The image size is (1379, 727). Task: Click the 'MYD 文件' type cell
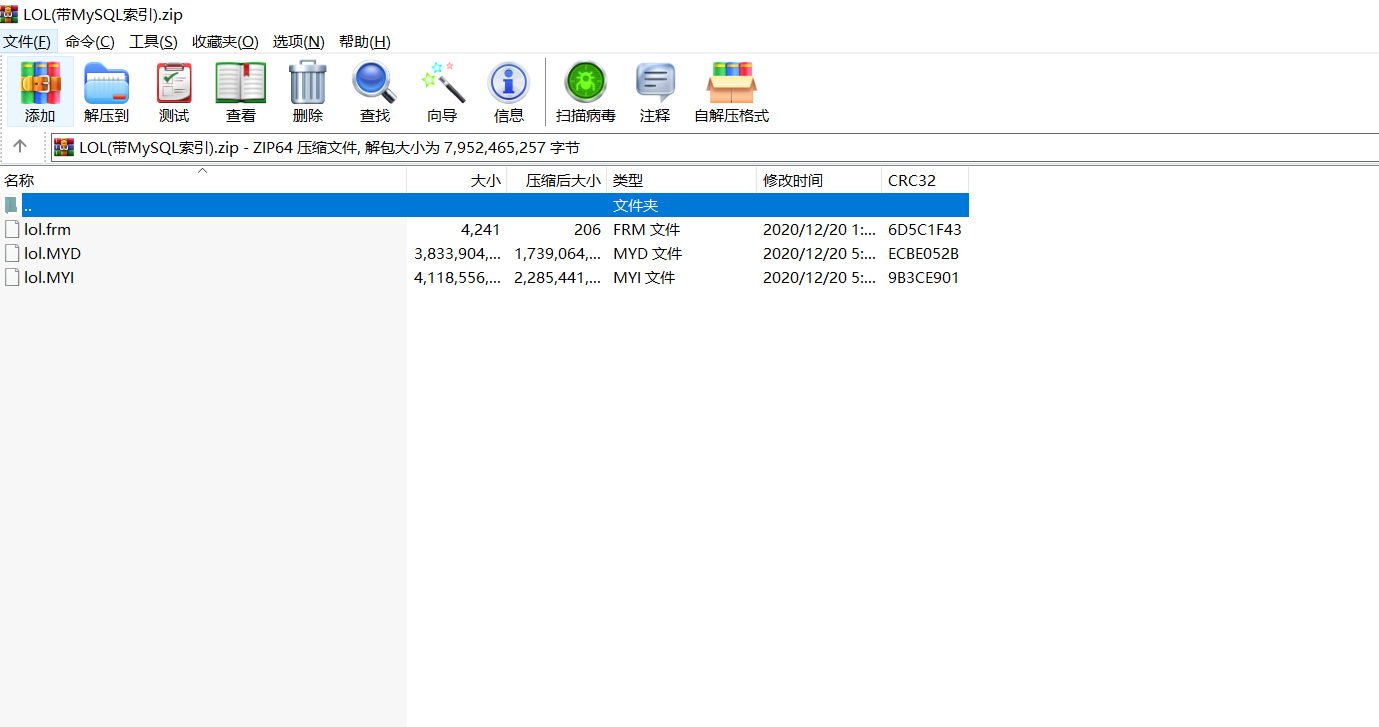(647, 253)
